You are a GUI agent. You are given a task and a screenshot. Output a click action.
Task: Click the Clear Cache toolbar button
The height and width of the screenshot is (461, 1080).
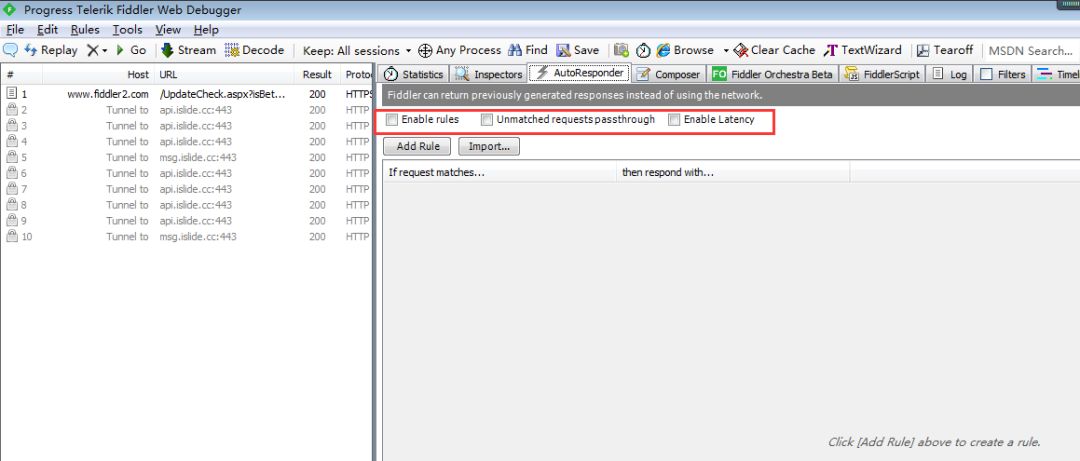tap(774, 50)
